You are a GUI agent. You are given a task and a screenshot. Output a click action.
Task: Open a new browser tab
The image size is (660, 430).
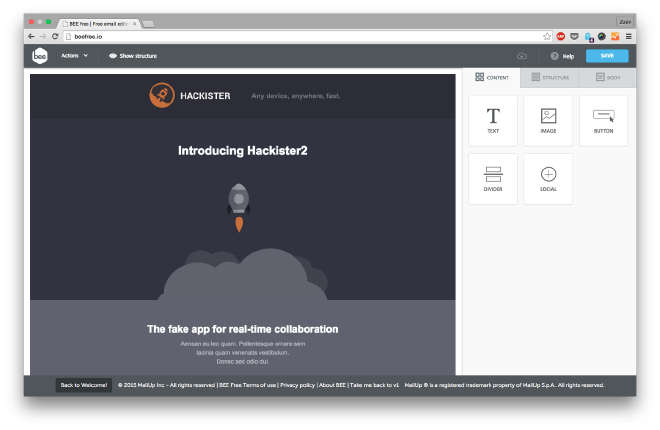pyautogui.click(x=148, y=24)
